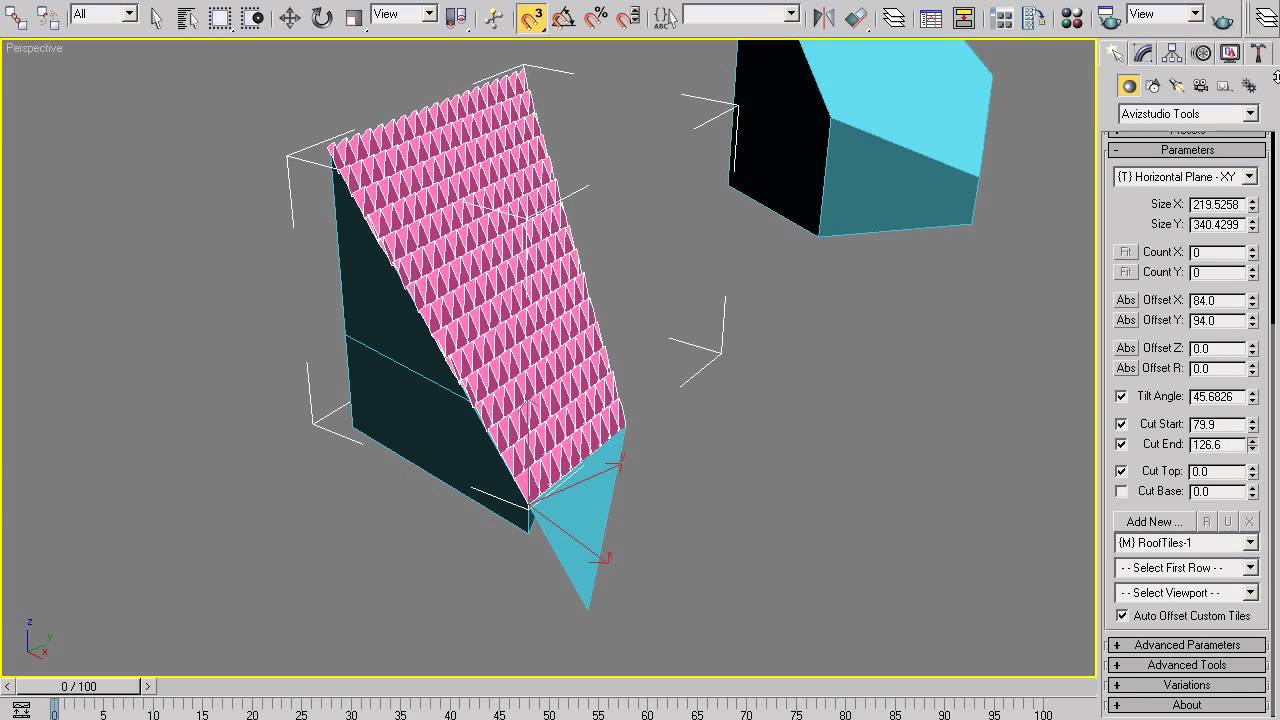Enable the Cut Base checkbox
Screen dimensions: 1280x720
(1121, 491)
